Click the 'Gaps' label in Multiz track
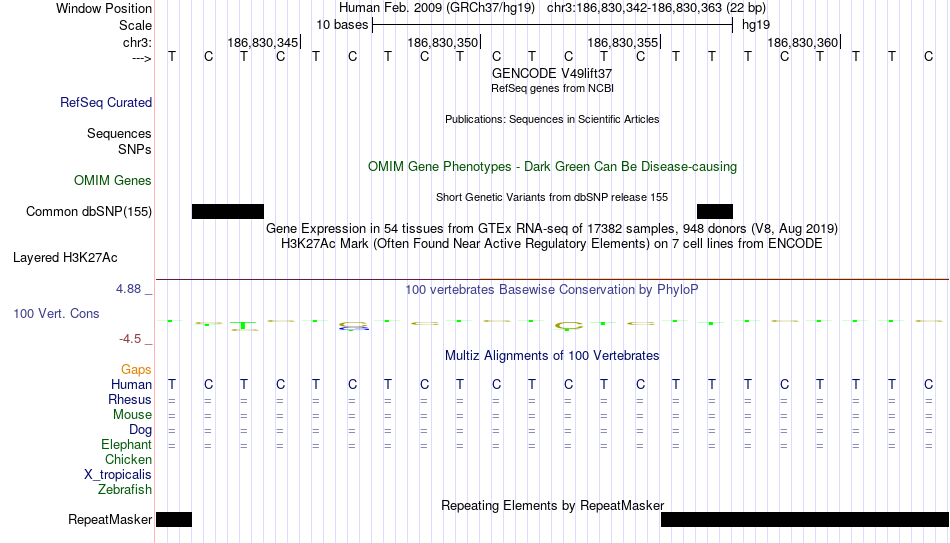 (136, 370)
